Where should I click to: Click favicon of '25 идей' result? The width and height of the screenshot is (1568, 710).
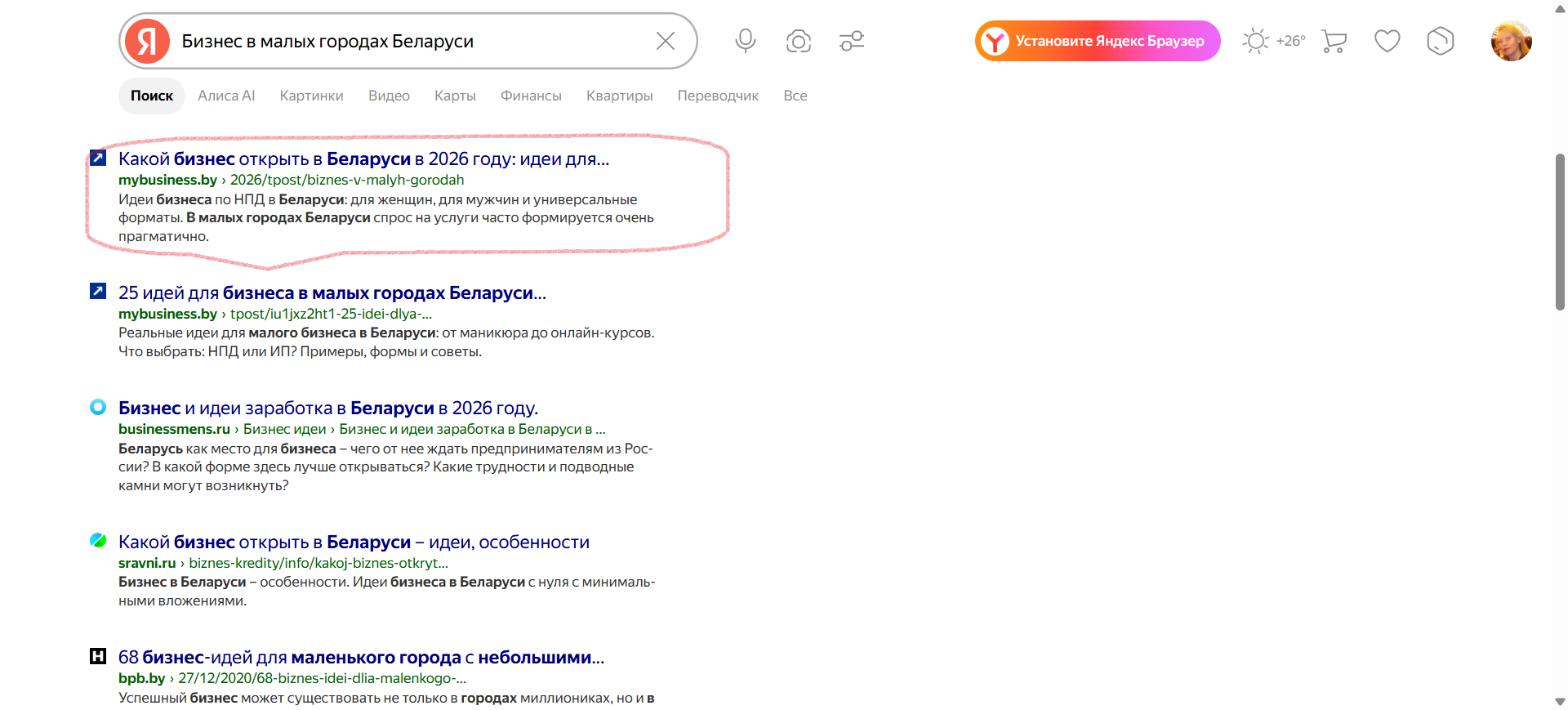tap(98, 291)
